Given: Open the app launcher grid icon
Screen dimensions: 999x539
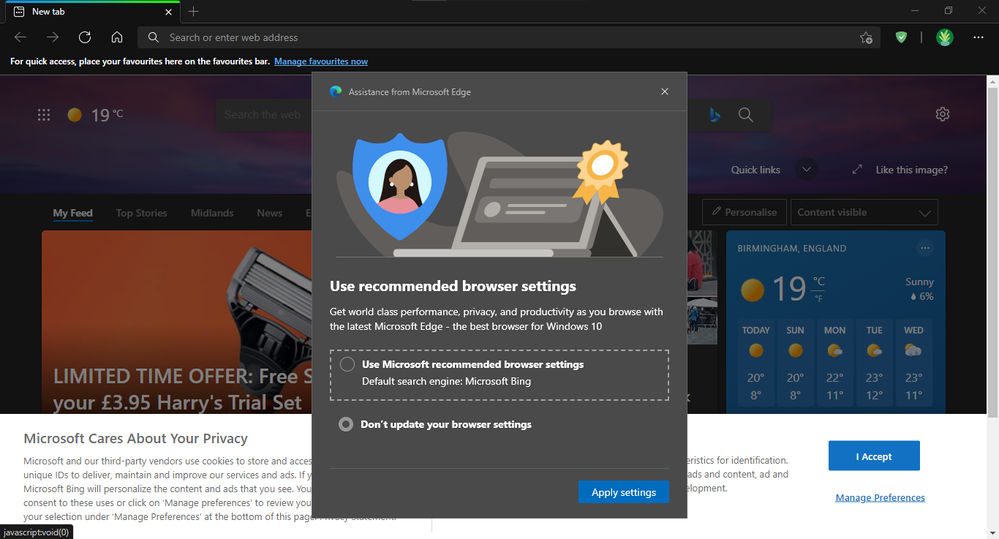Looking at the screenshot, I should coord(43,115).
